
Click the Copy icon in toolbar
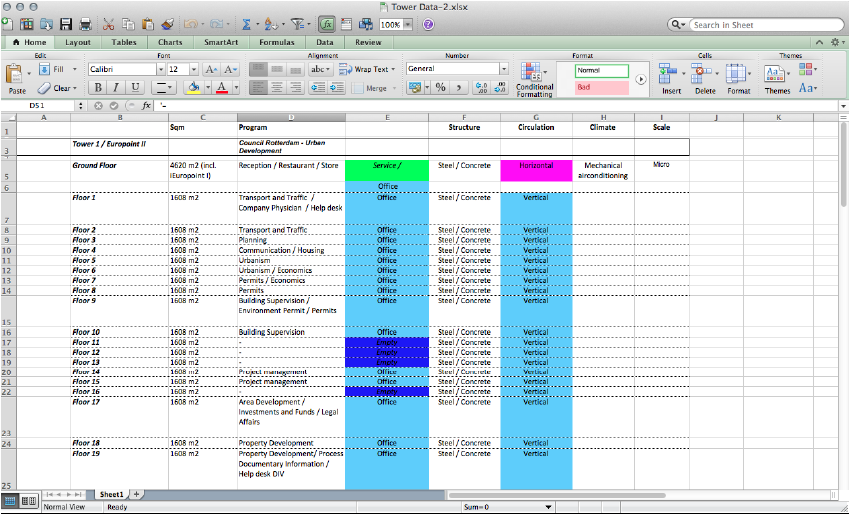coord(128,24)
